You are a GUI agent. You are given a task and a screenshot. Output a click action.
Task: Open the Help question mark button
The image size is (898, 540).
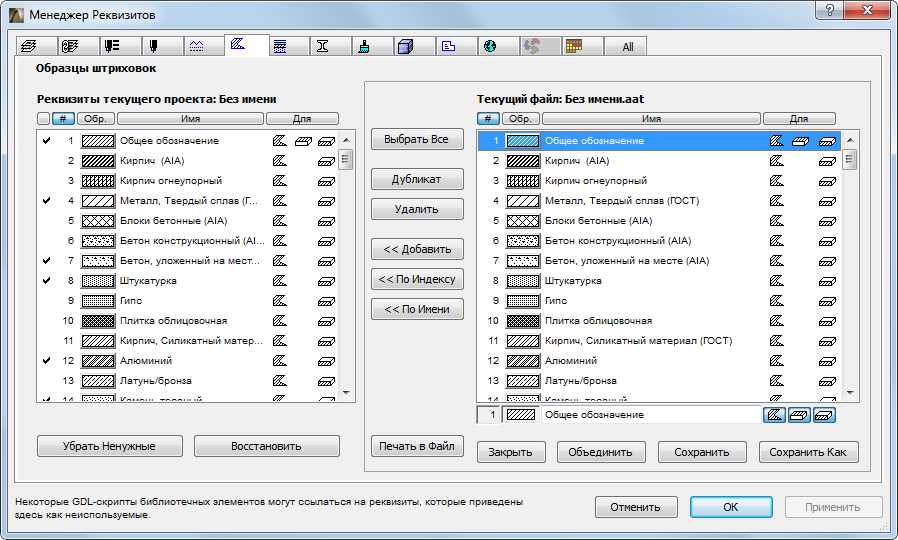pos(830,10)
